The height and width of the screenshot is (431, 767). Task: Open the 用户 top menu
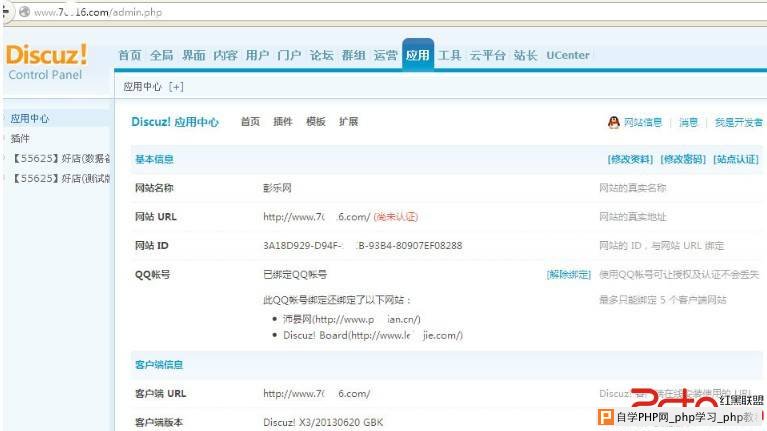point(257,55)
